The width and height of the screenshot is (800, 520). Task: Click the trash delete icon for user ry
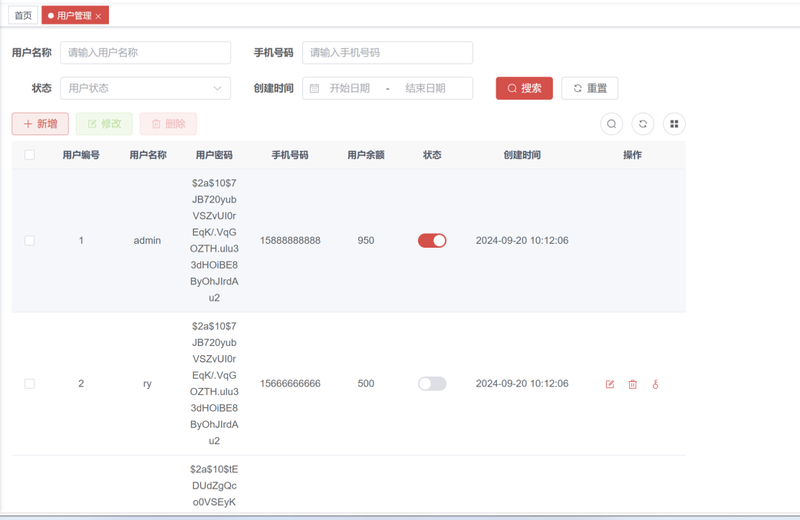click(632, 384)
